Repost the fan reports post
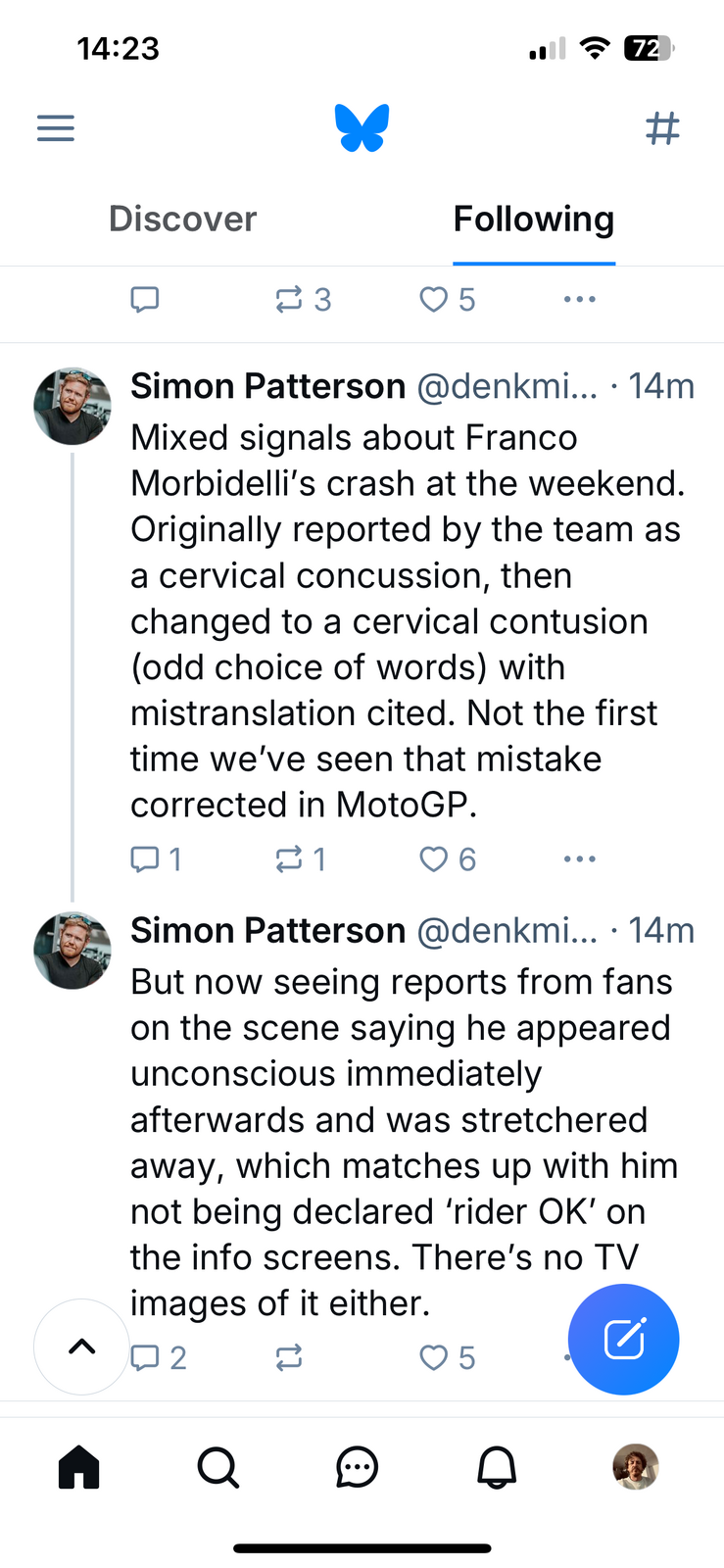Image resolution: width=724 pixels, height=1568 pixels. [x=289, y=1357]
